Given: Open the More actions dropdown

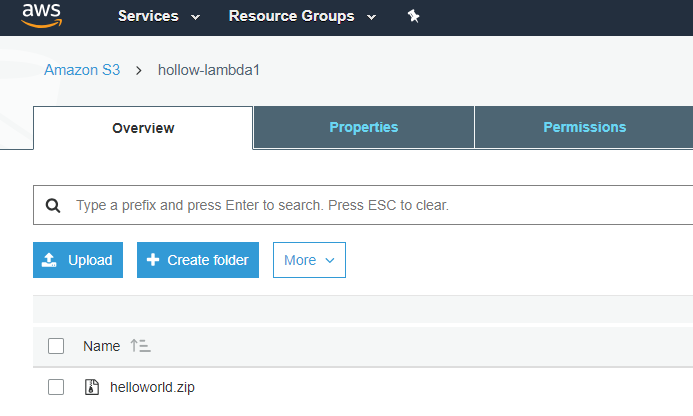Looking at the screenshot, I should (309, 260).
